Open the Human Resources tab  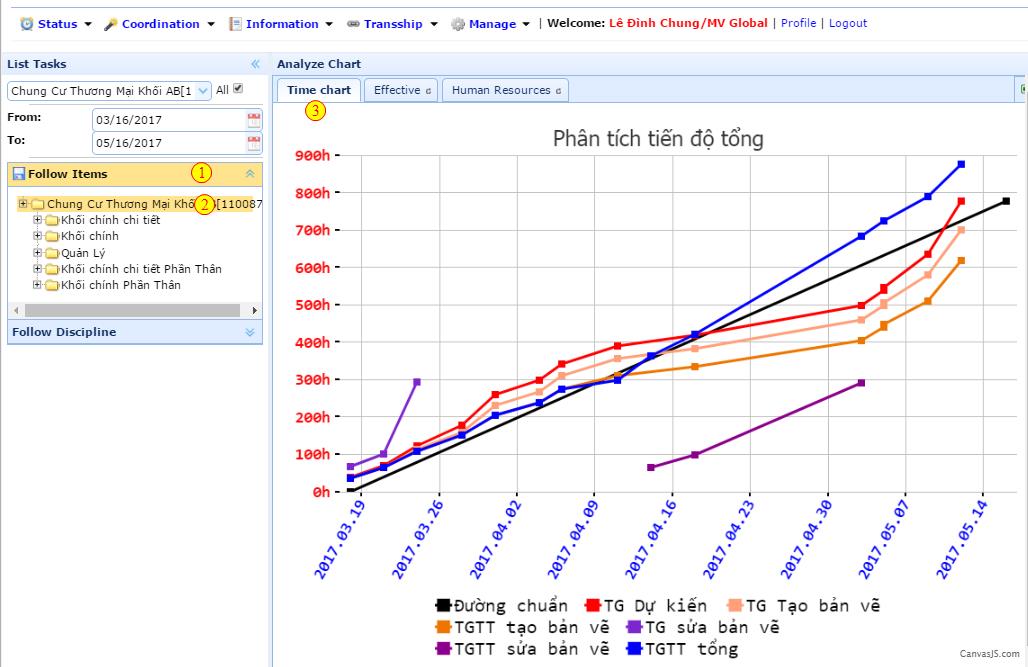[505, 91]
